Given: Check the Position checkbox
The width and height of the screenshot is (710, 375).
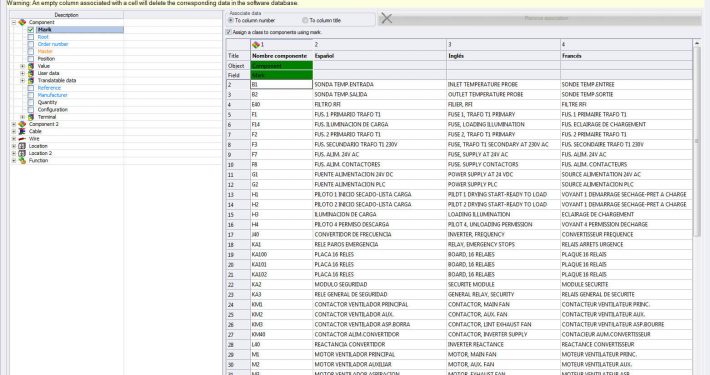Looking at the screenshot, I should (x=31, y=59).
